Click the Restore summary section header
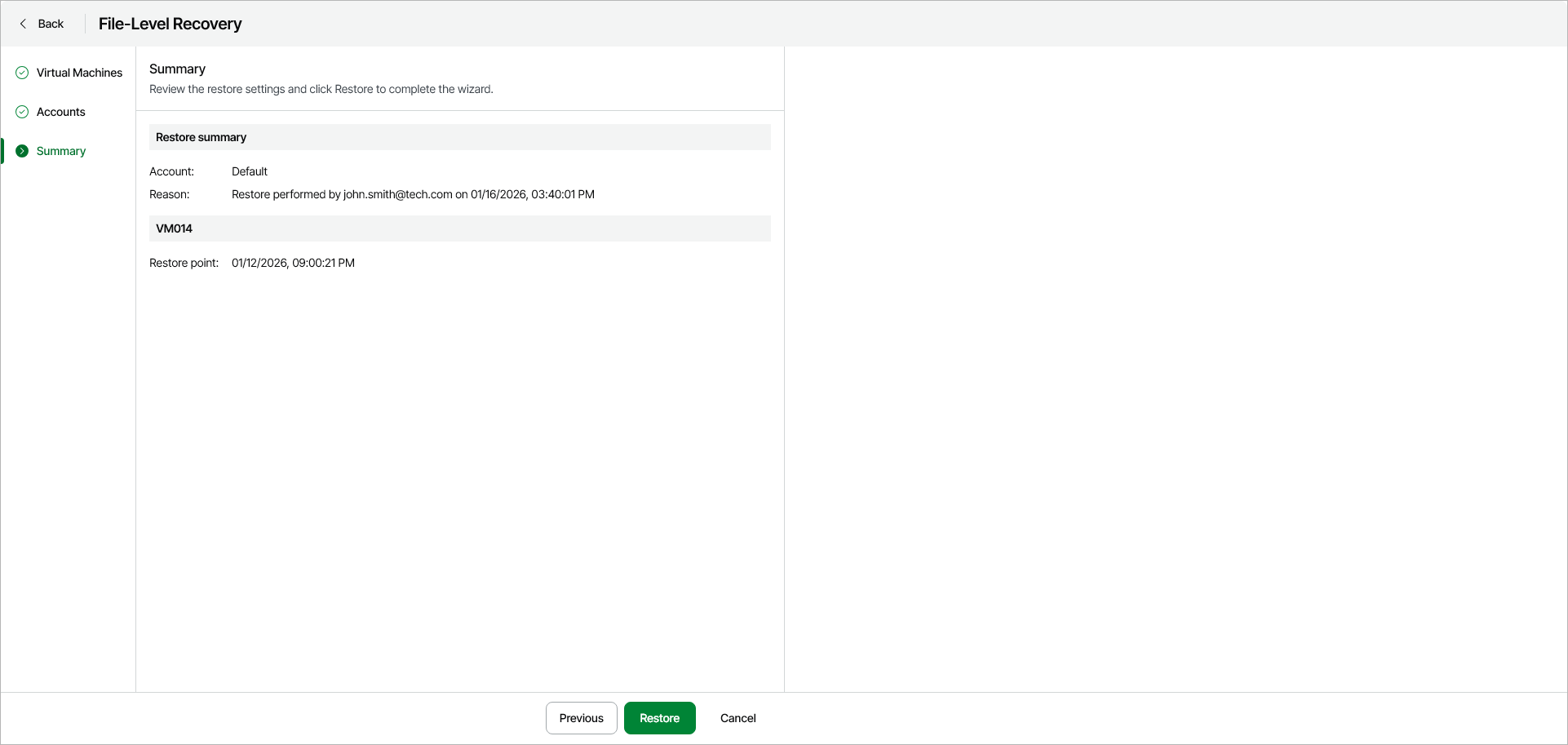The height and width of the screenshot is (745, 1568). [460, 137]
